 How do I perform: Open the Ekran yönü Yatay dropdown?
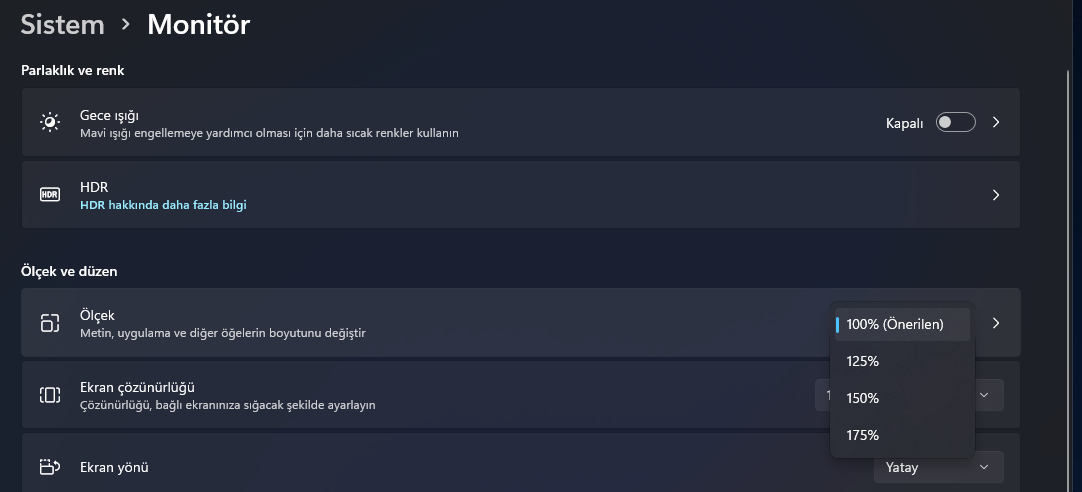click(x=937, y=467)
